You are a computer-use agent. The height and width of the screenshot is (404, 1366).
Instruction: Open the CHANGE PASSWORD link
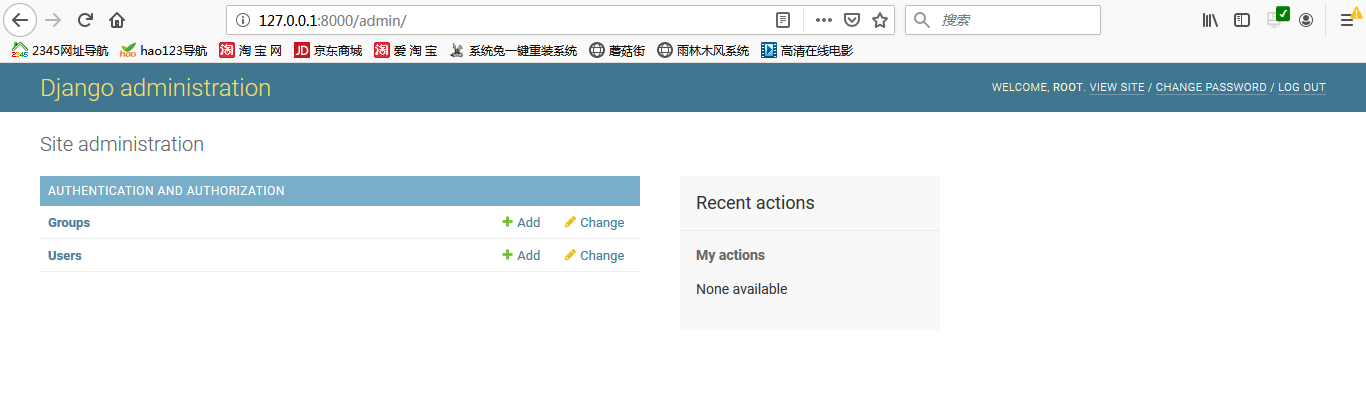1211,88
